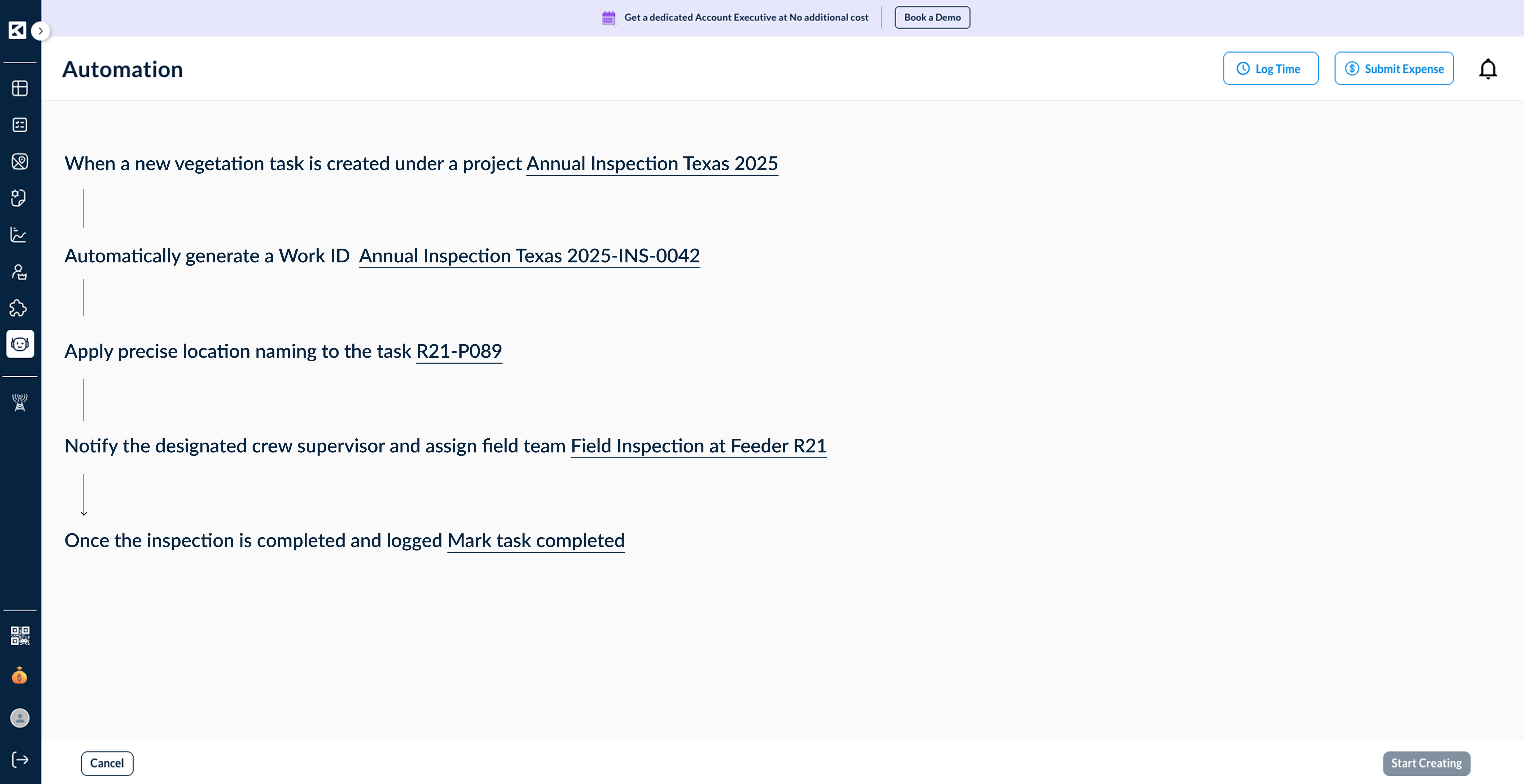Image resolution: width=1524 pixels, height=784 pixels.
Task: Click the notification bell icon
Action: [x=1487, y=69]
